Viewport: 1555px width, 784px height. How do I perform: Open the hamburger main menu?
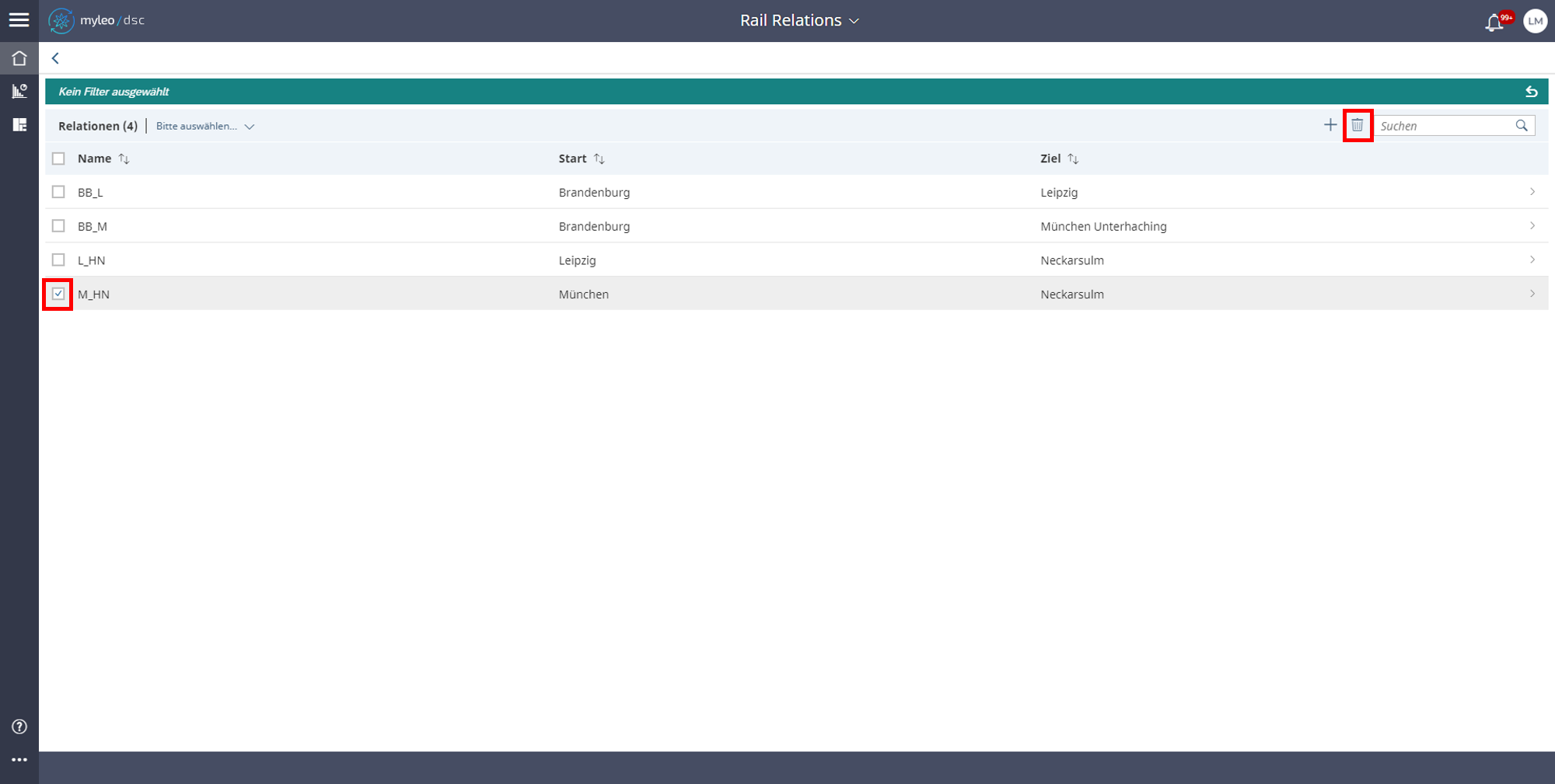[19, 20]
